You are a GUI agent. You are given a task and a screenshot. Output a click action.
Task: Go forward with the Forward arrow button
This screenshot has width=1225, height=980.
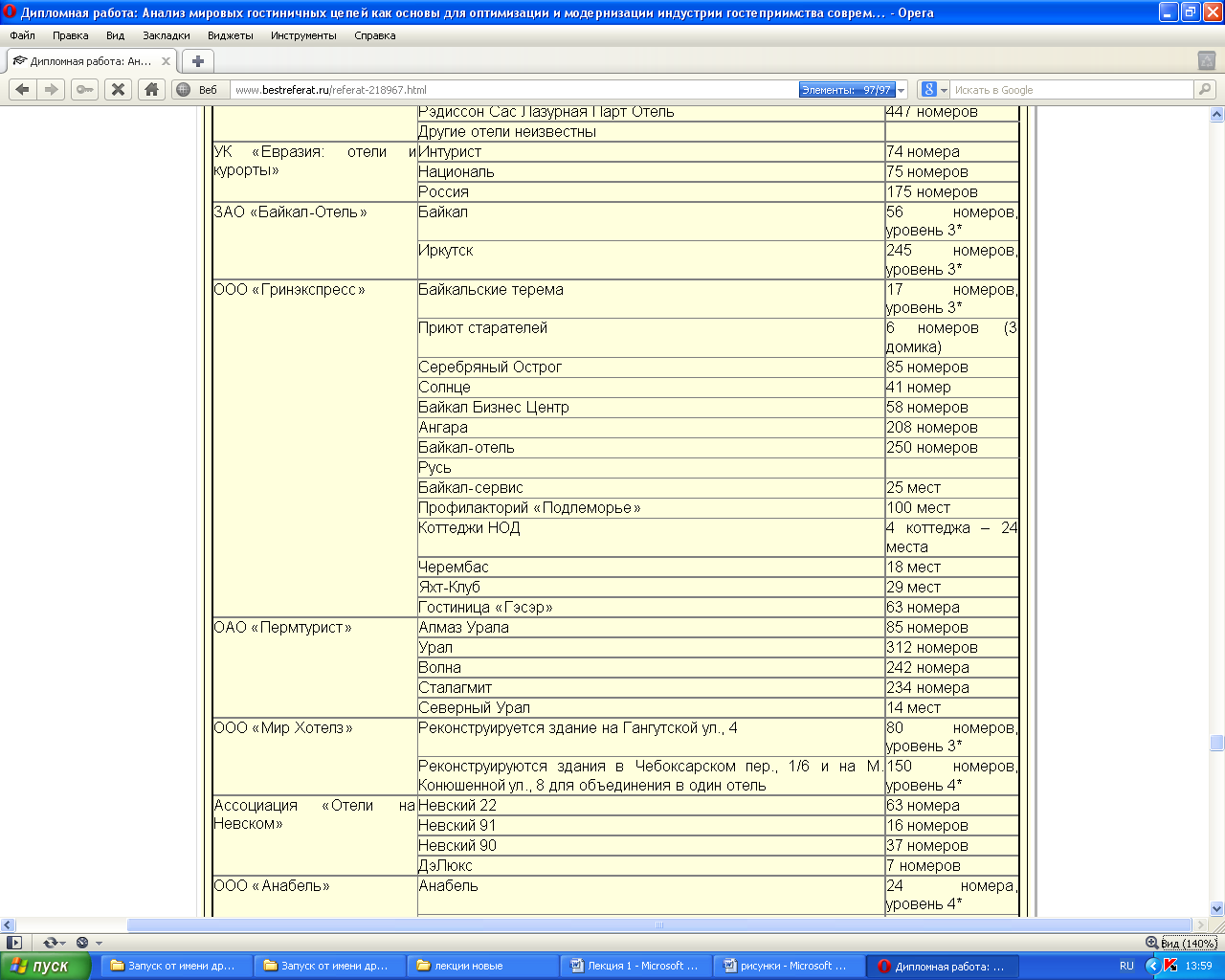coord(52,89)
